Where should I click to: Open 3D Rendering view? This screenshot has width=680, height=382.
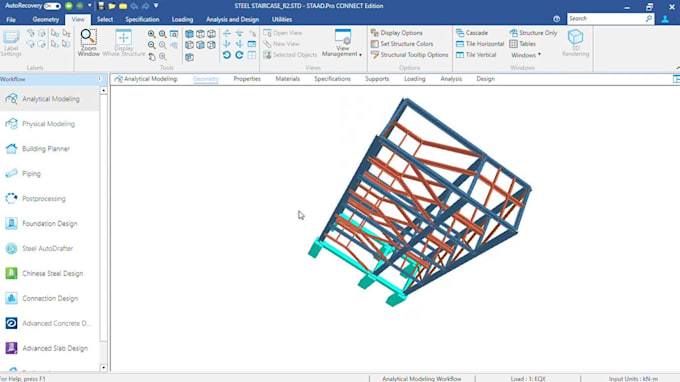pyautogui.click(x=575, y=42)
